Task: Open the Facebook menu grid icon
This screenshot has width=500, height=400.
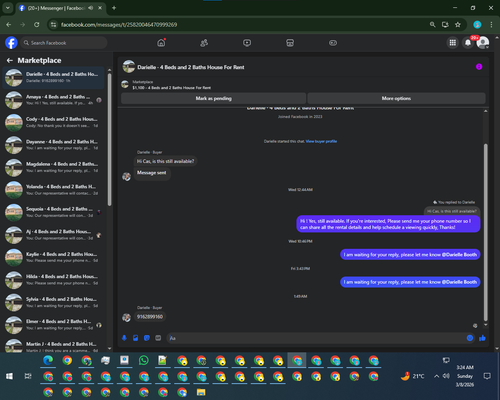Action: 453,43
